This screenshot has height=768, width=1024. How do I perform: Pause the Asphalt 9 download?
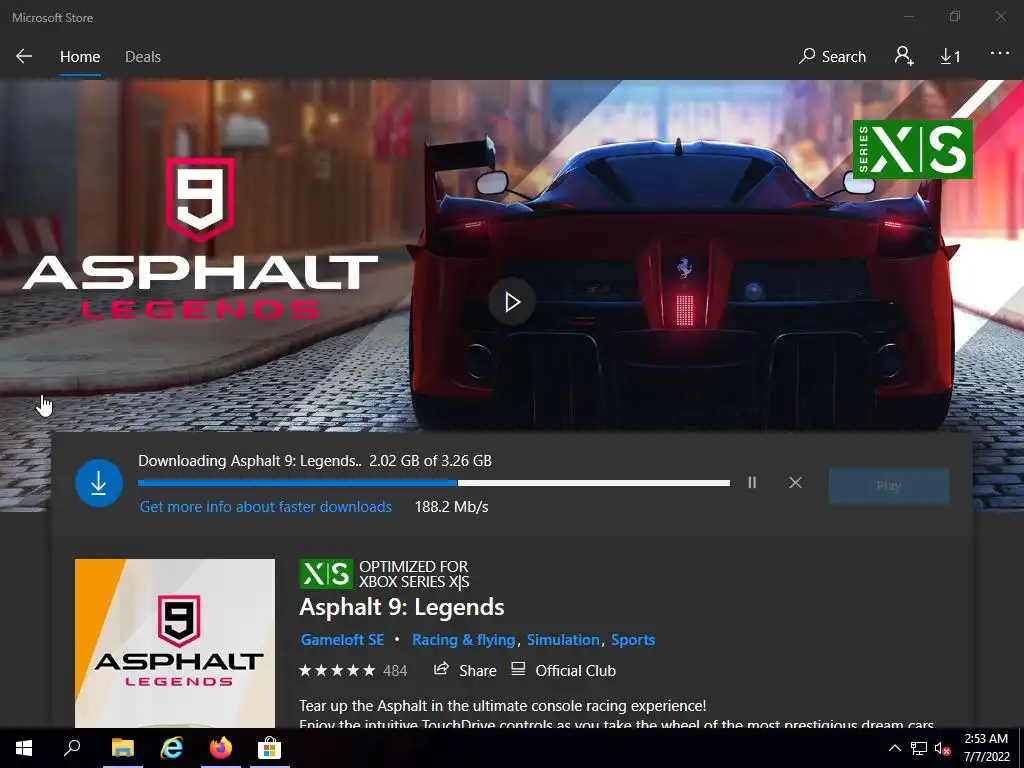tap(752, 483)
